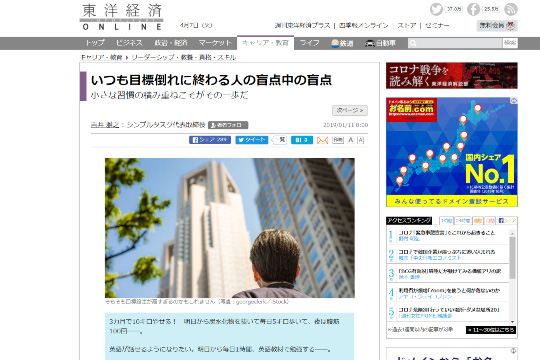This screenshot has width=540, height=360.
Task: Switch ranking to the 24-hour tab
Action: [463, 220]
